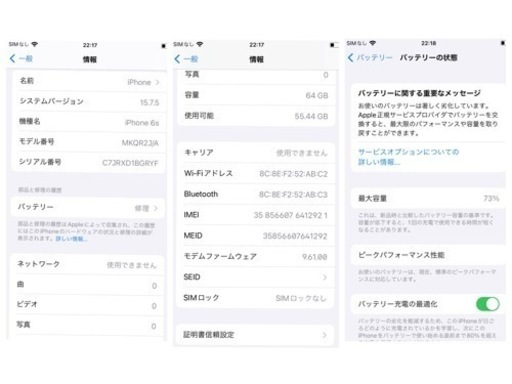The width and height of the screenshot is (512, 384).
Task: Tap SIMなし label in left screen
Action: tap(19, 44)
